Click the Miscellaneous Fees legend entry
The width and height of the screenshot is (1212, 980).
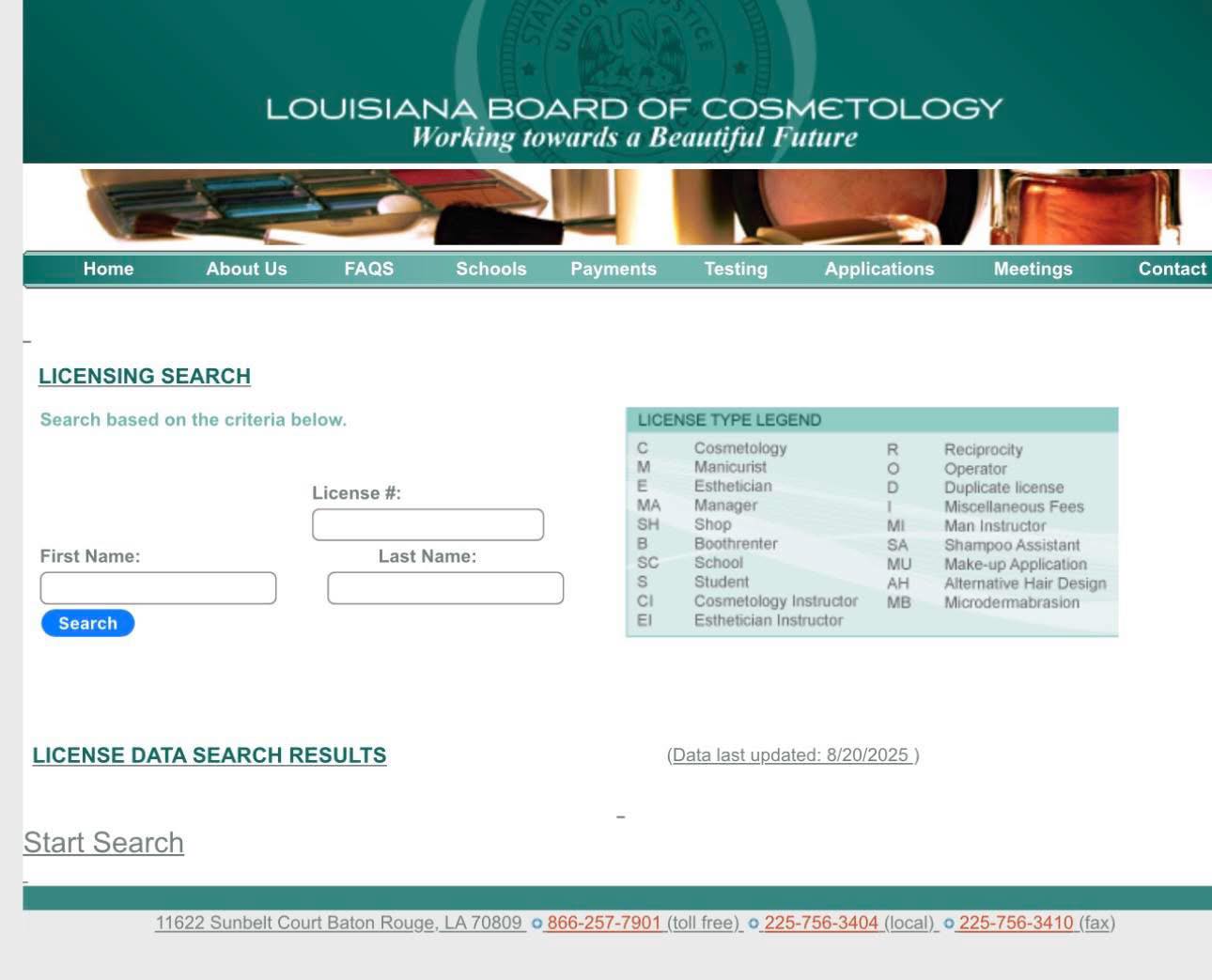(1014, 506)
